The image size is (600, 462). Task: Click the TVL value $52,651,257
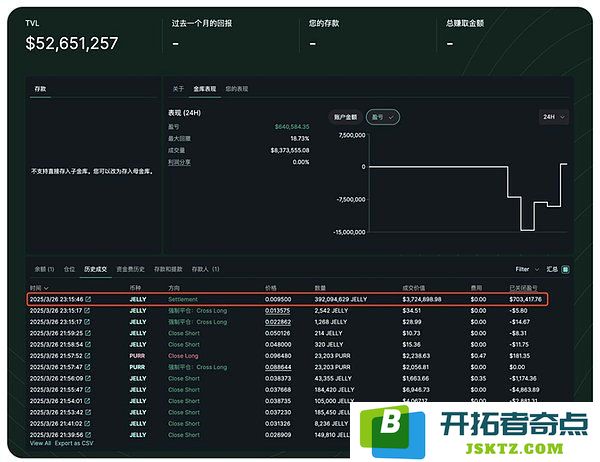(72, 43)
